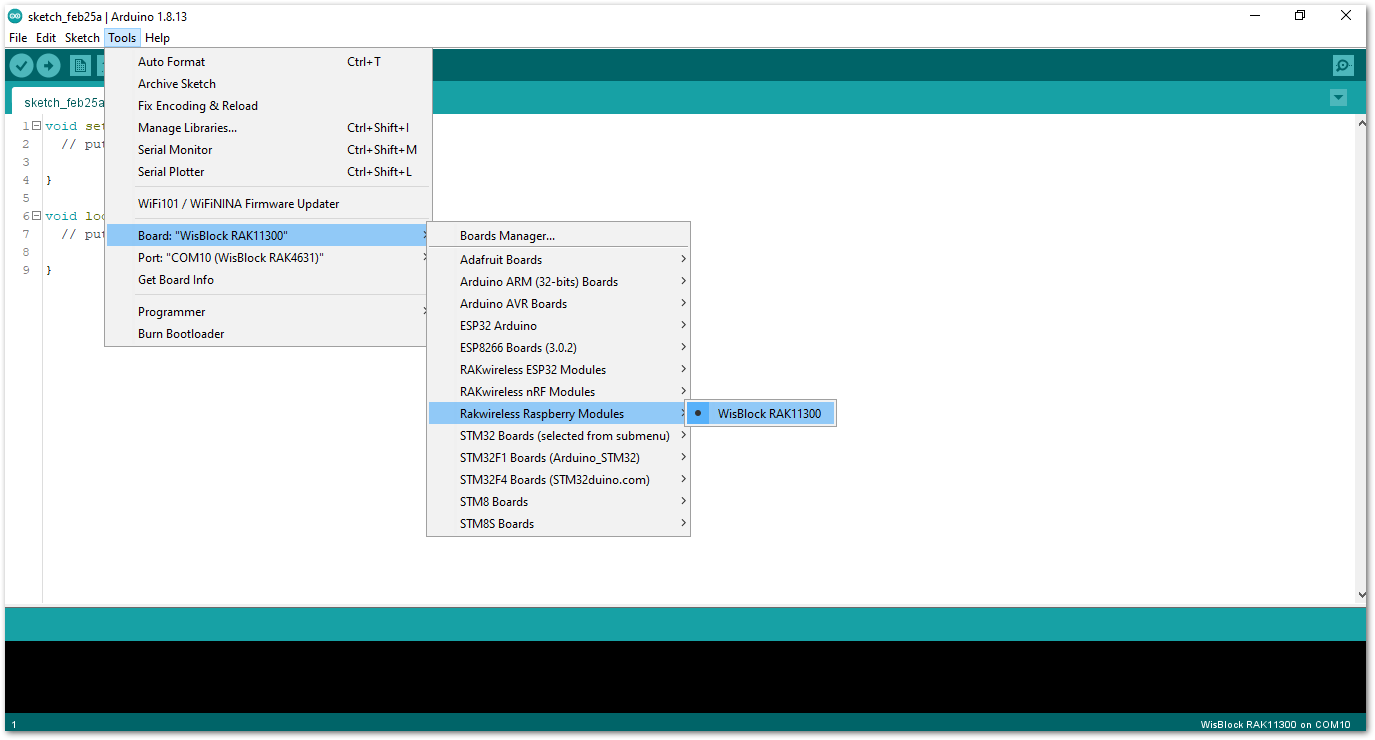Image resolution: width=1375 pixels, height=740 pixels.
Task: Open the Edit menu
Action: tap(46, 38)
